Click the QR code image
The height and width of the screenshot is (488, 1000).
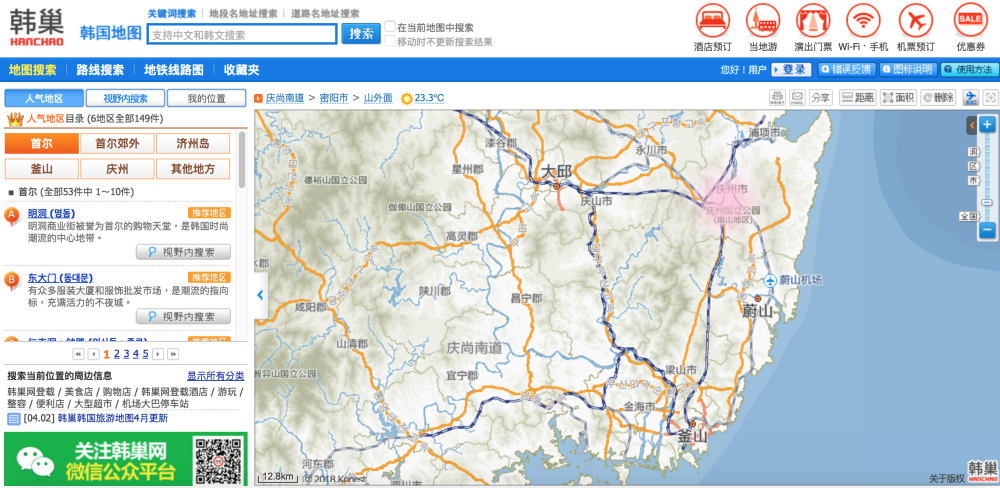[219, 459]
